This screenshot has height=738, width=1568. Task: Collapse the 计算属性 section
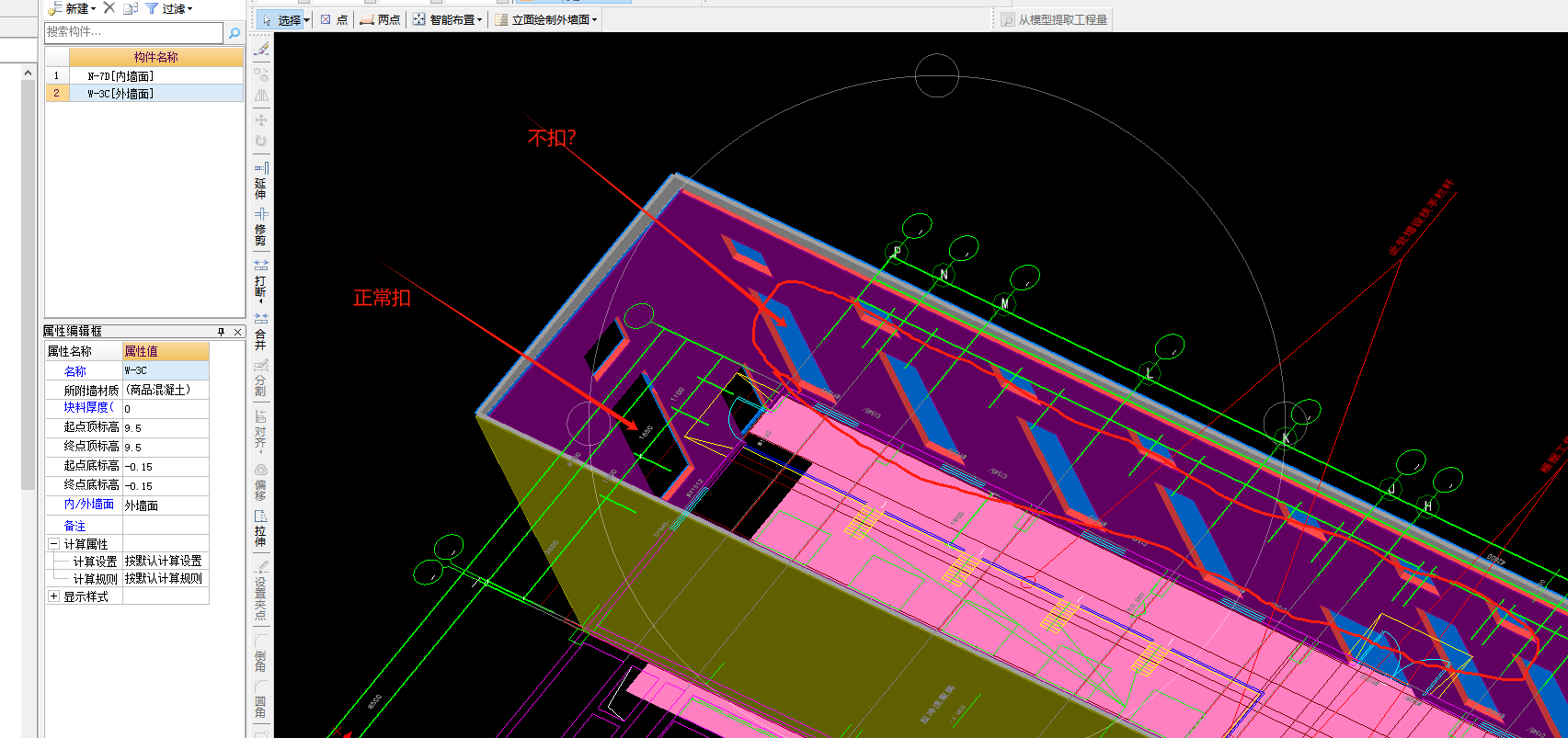point(53,544)
